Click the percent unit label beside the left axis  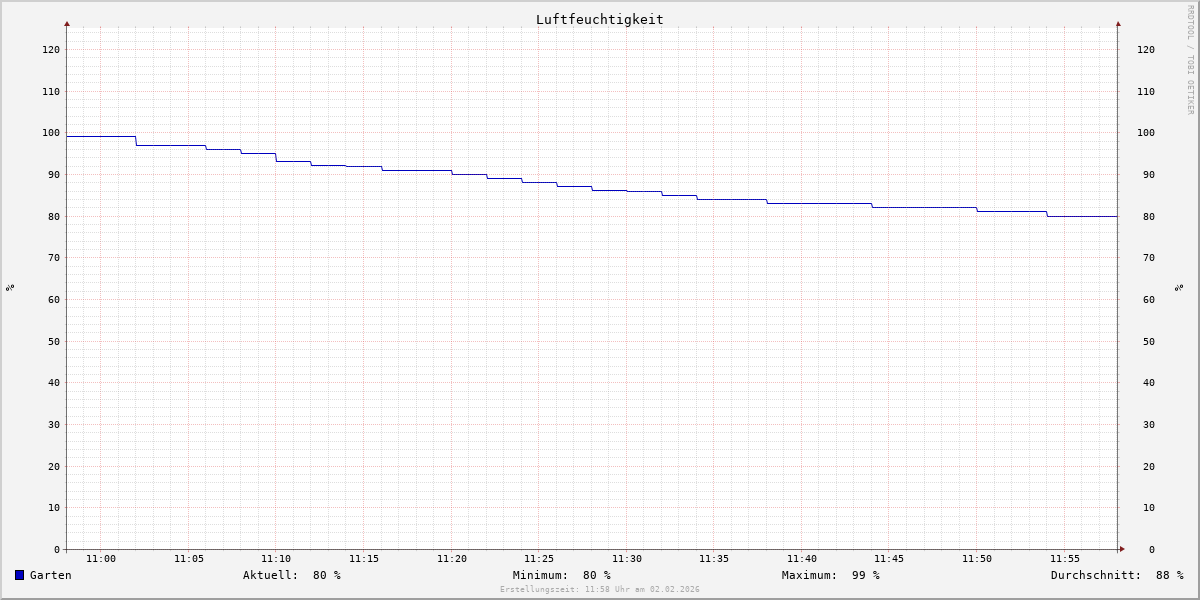coord(10,287)
